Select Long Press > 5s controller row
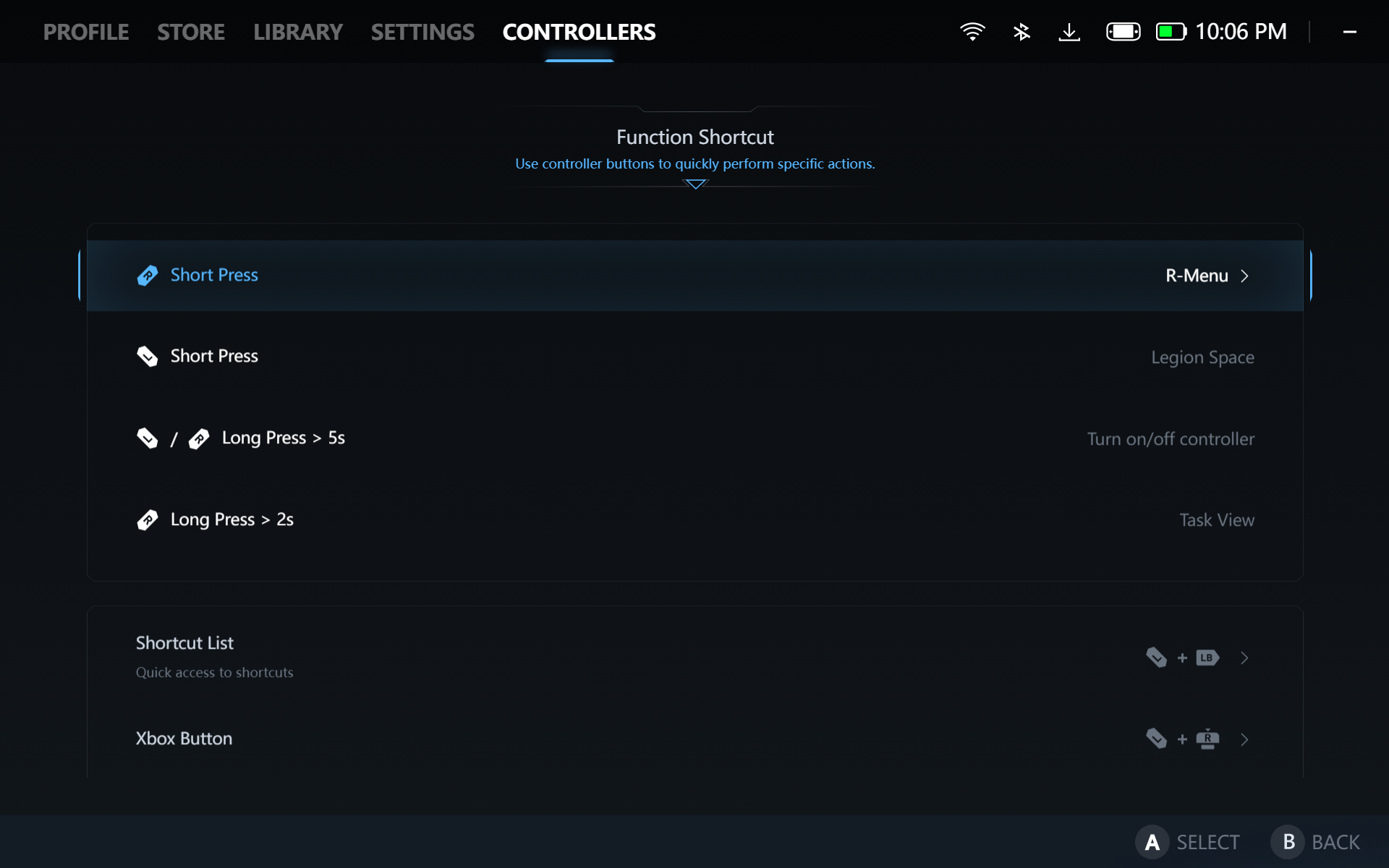Screen dimensions: 1389x868 694,438
